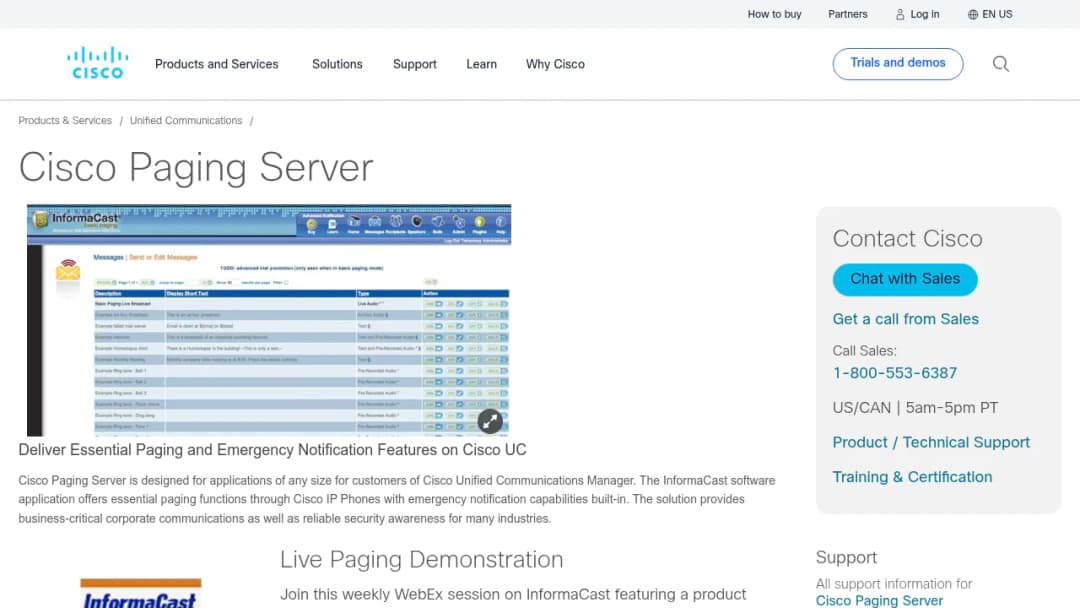This screenshot has height=608, width=1080.
Task: Click the InformaCast logo image
Action: (x=141, y=593)
